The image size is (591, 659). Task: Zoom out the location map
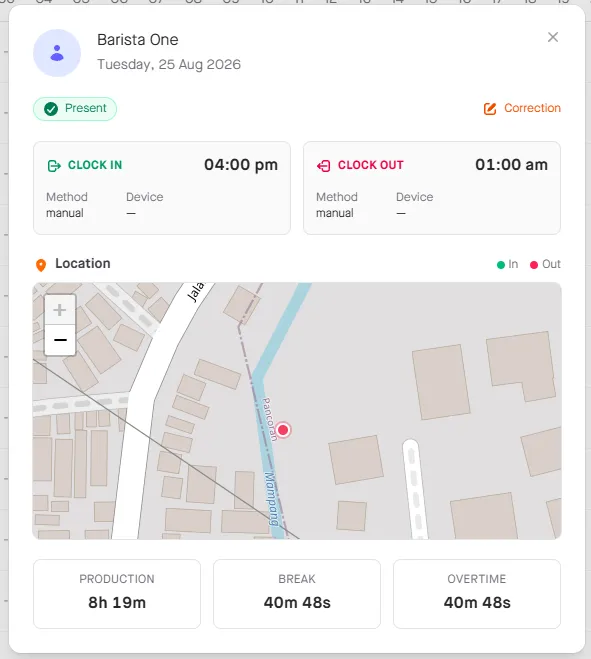(x=60, y=340)
